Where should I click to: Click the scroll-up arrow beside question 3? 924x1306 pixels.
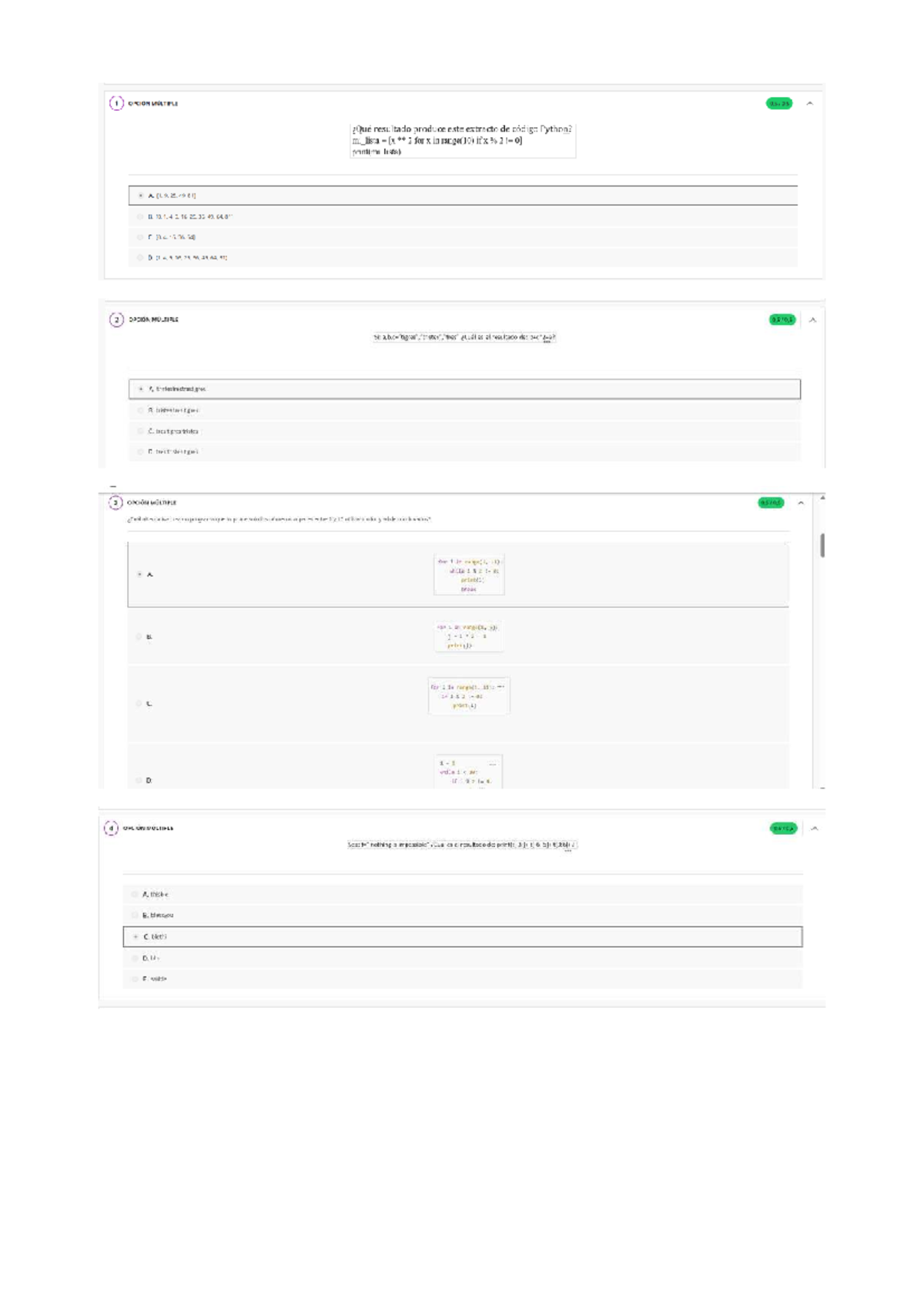(822, 498)
